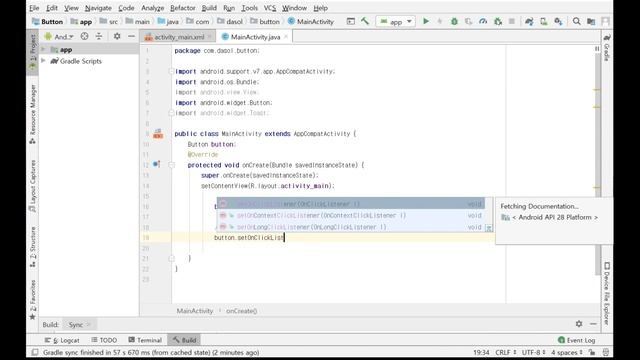Choose setOnLongClickListener completion suggestion
640x360 pixels.
[x=351, y=227]
